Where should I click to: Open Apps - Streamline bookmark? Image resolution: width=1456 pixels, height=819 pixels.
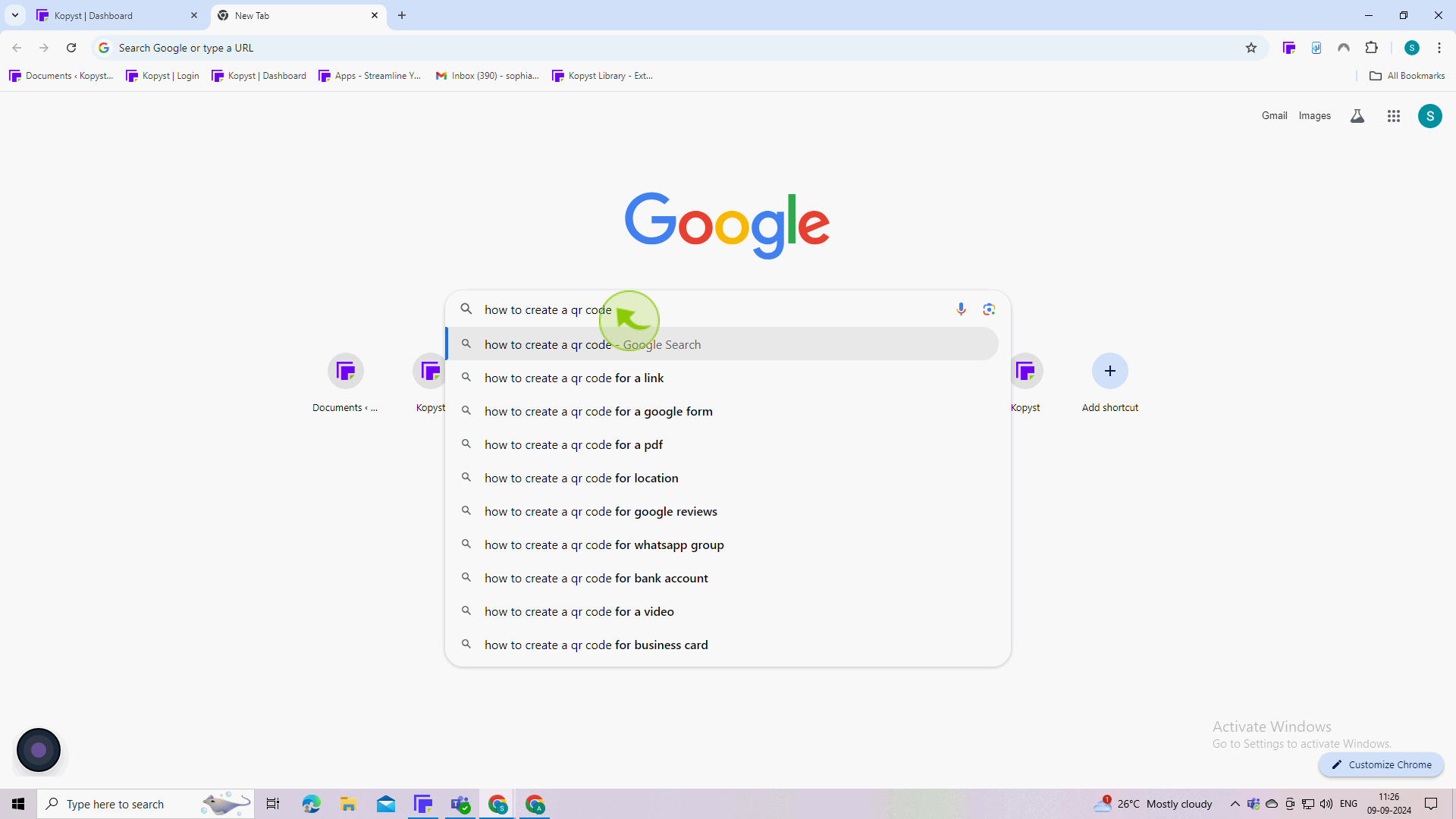[x=370, y=76]
